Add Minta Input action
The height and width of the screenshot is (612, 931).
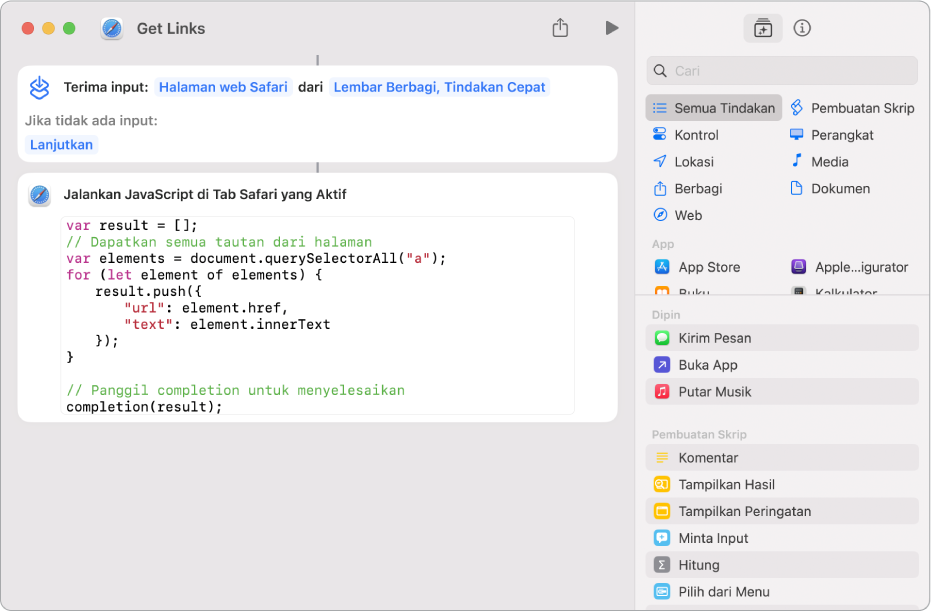pyautogui.click(x=782, y=538)
